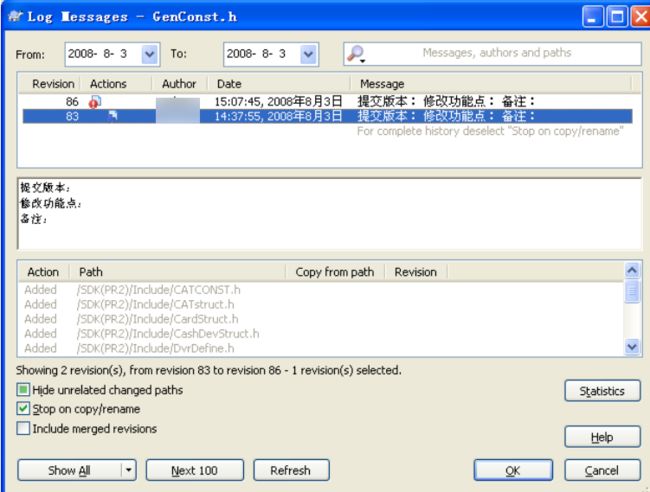Click the Statistics button

click(x=602, y=390)
